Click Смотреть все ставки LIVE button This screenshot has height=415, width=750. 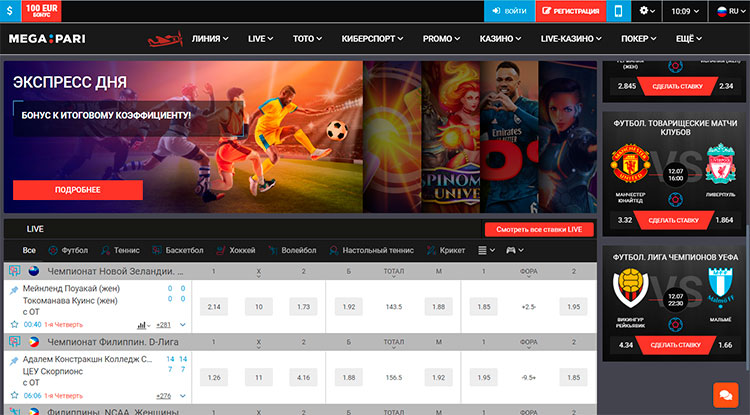pos(539,229)
